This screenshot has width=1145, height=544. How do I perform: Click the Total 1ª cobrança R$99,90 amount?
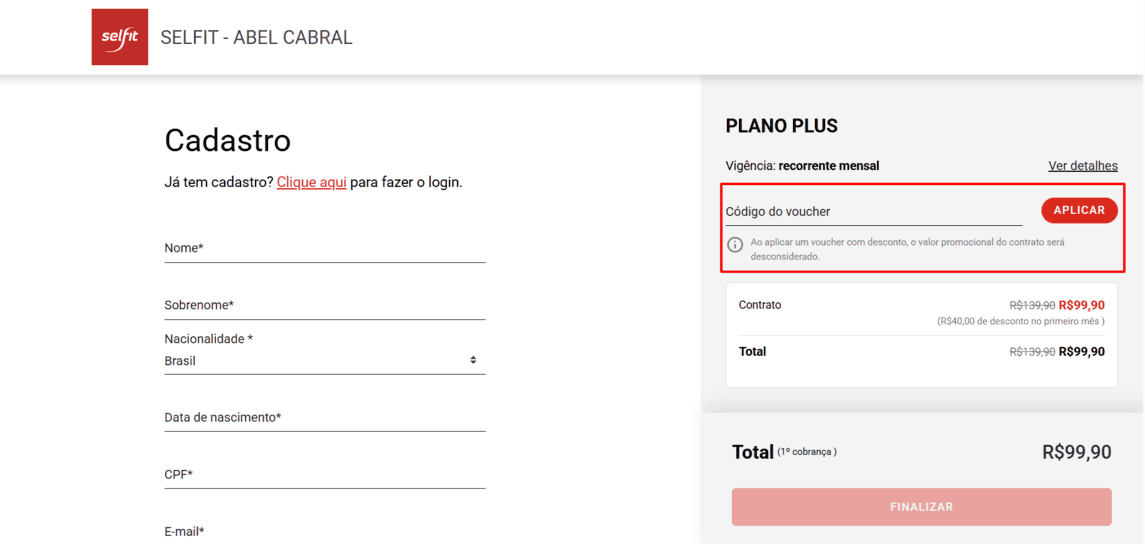click(x=1076, y=453)
